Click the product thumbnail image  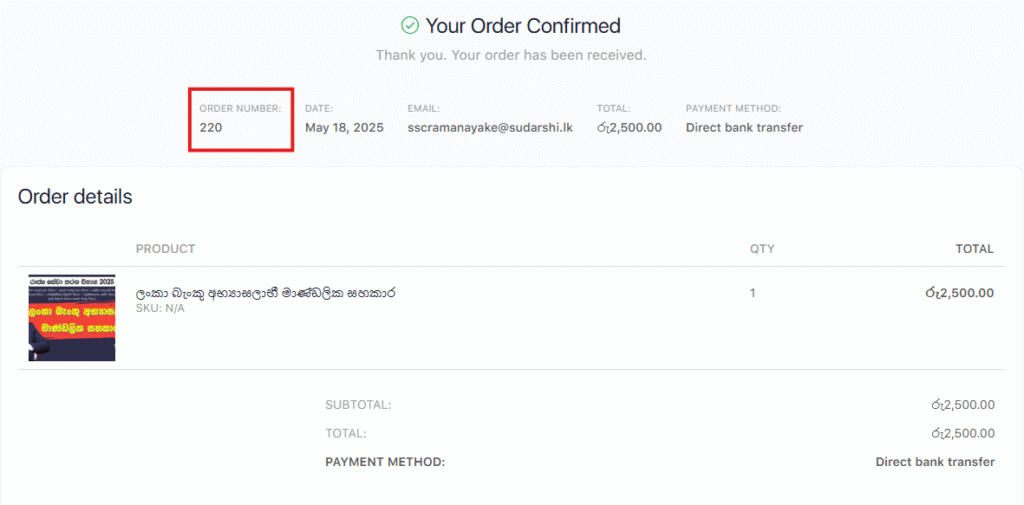[72, 318]
